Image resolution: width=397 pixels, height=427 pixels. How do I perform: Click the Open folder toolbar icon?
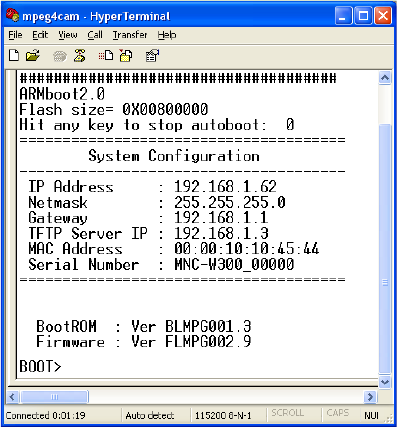pyautogui.click(x=33, y=56)
